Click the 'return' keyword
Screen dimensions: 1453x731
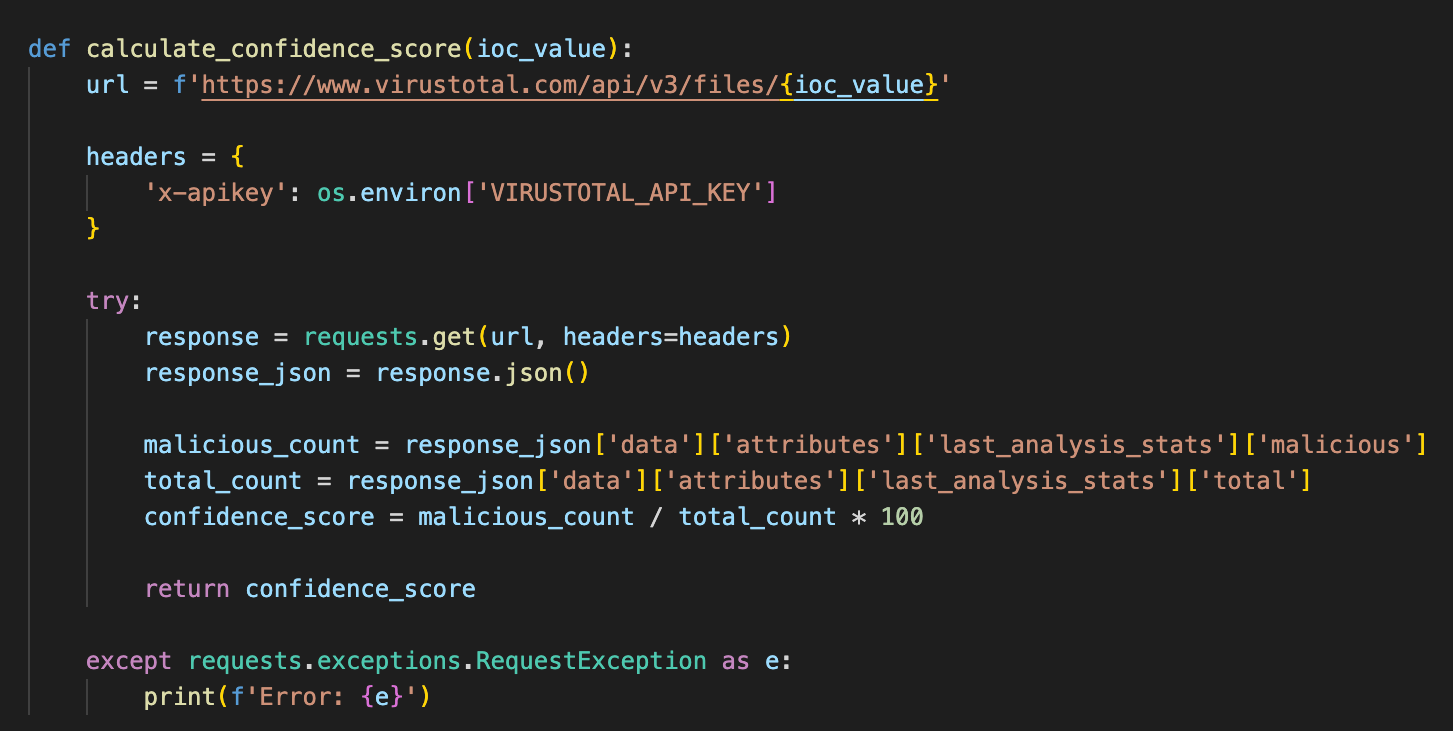tap(187, 589)
